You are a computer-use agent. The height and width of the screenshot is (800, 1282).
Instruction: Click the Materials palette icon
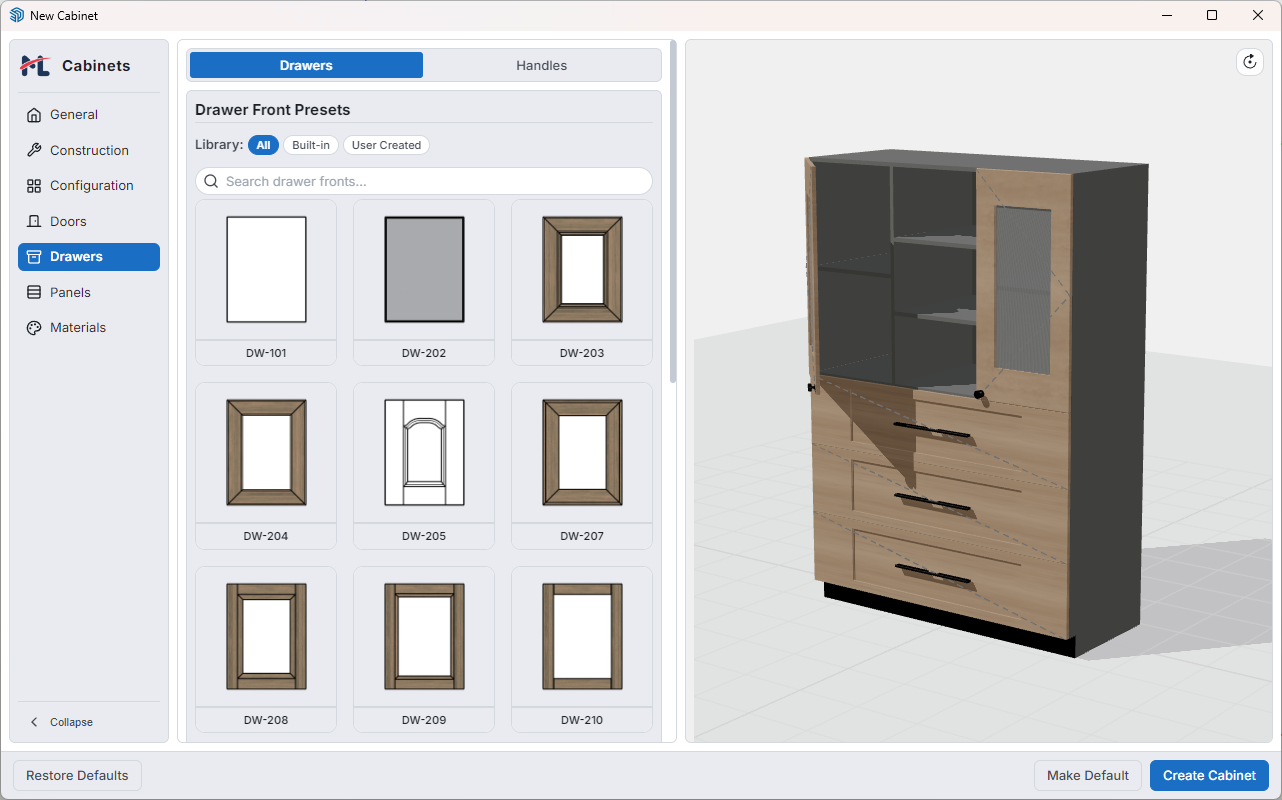point(34,328)
